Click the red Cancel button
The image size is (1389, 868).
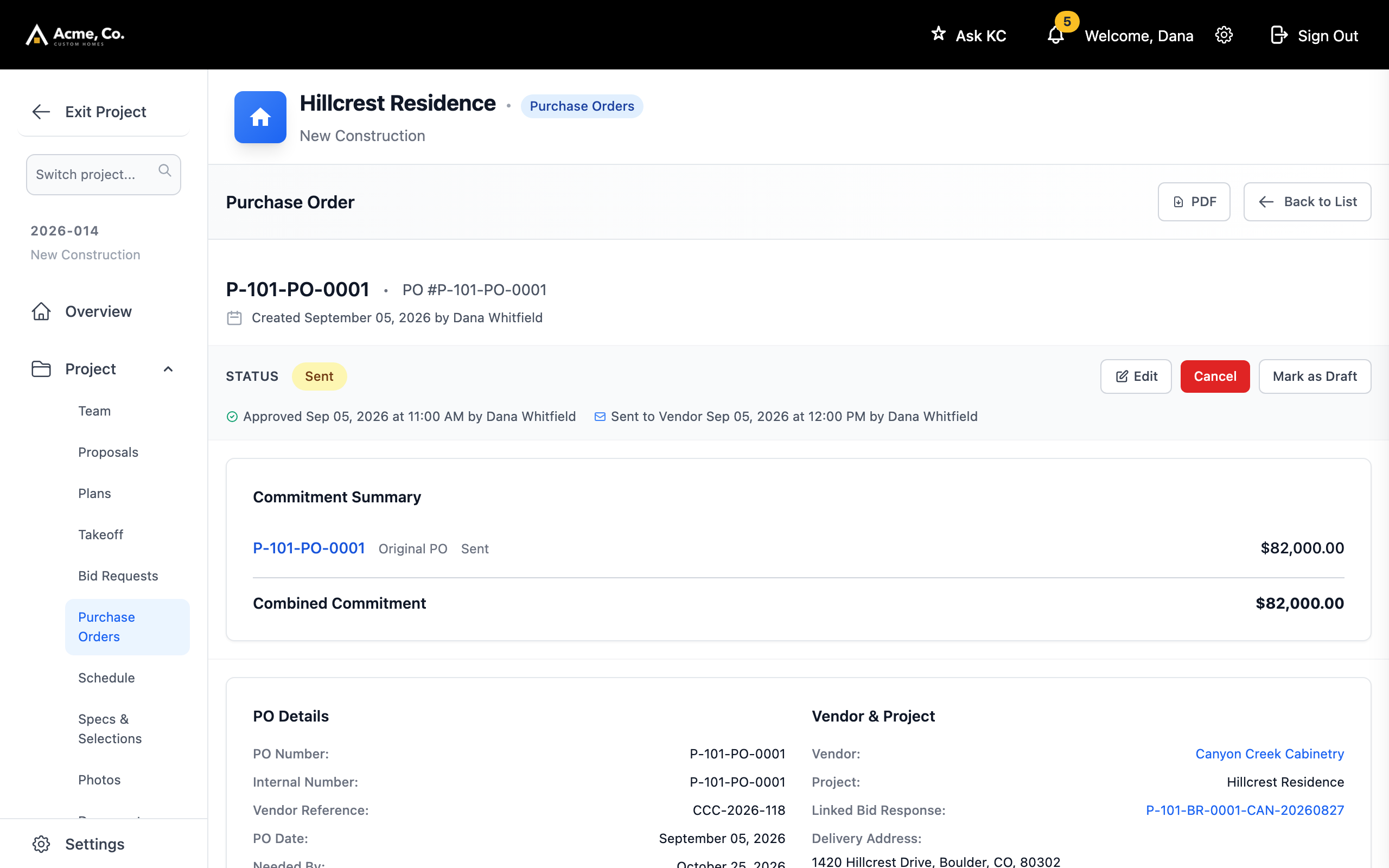[x=1215, y=376]
